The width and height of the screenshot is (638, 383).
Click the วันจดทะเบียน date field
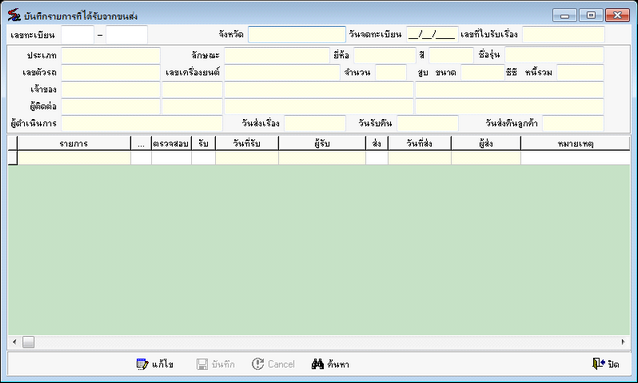(432, 35)
